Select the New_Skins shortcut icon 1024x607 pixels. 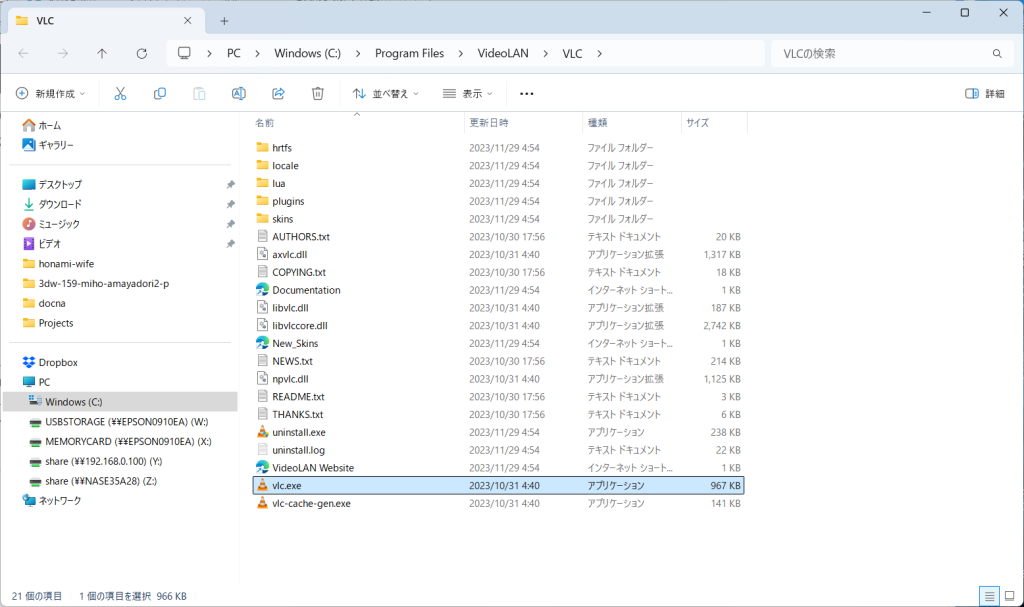pos(263,343)
